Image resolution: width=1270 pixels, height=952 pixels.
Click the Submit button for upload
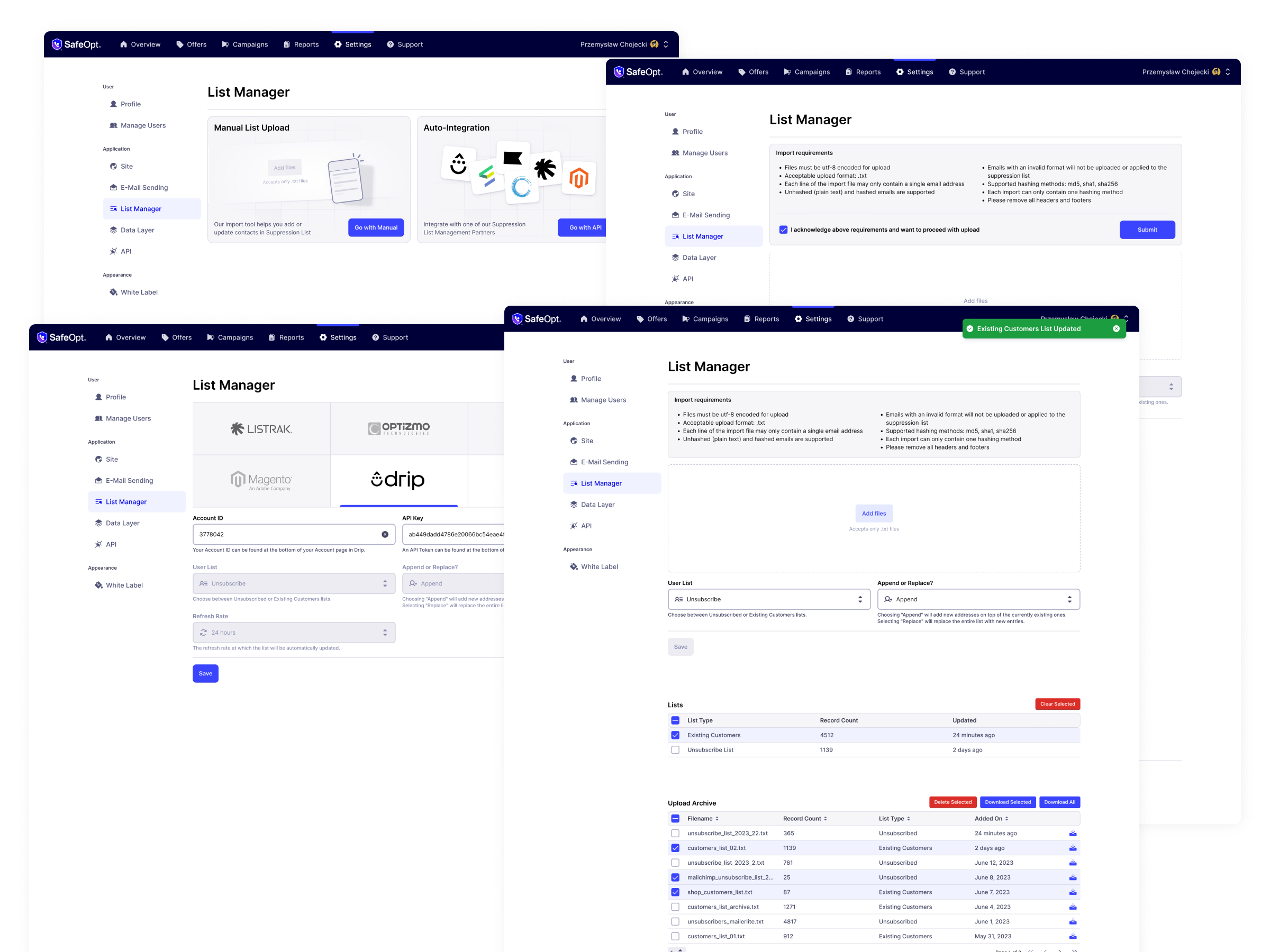click(1147, 230)
